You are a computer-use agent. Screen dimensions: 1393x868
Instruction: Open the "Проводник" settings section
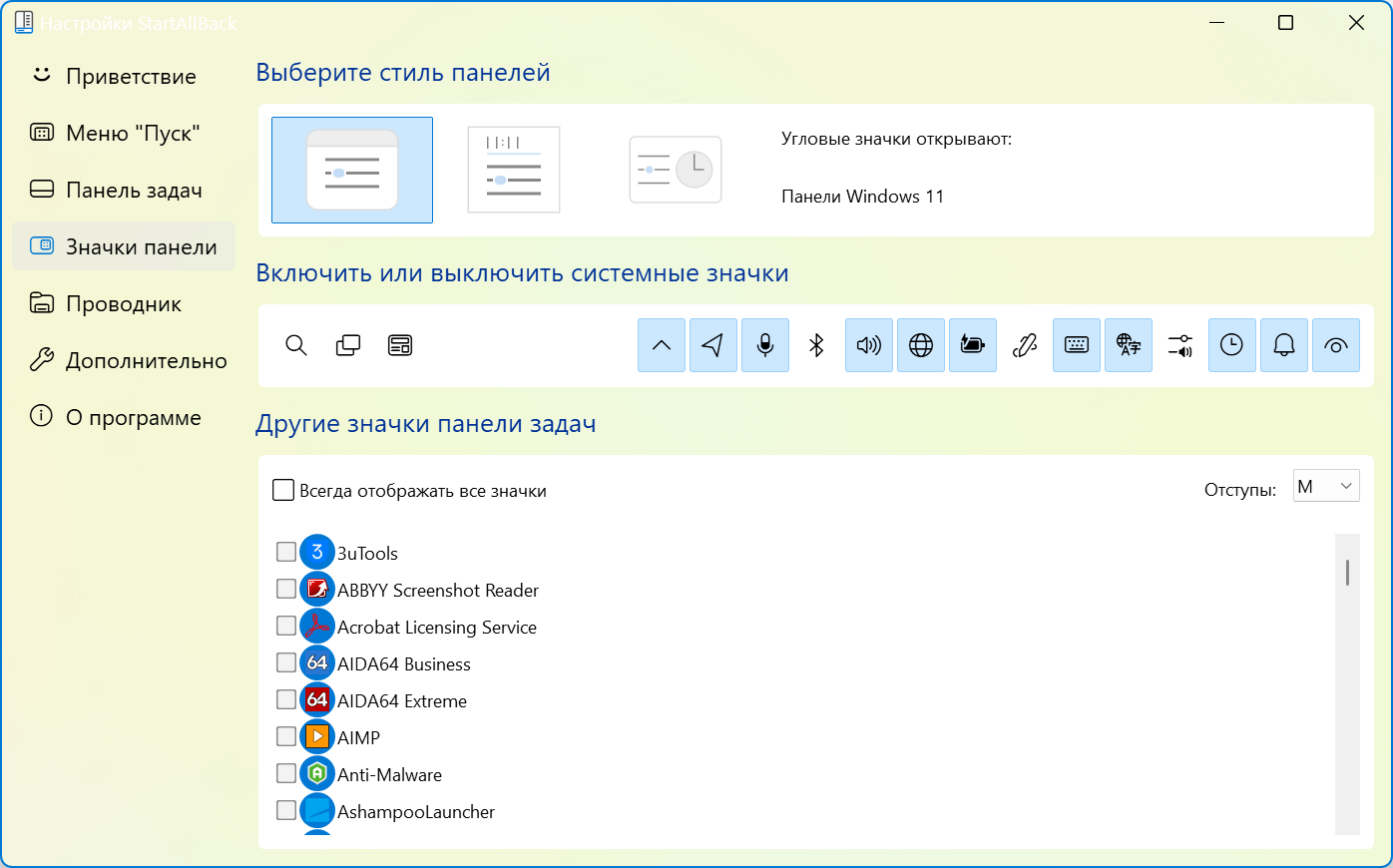123,303
